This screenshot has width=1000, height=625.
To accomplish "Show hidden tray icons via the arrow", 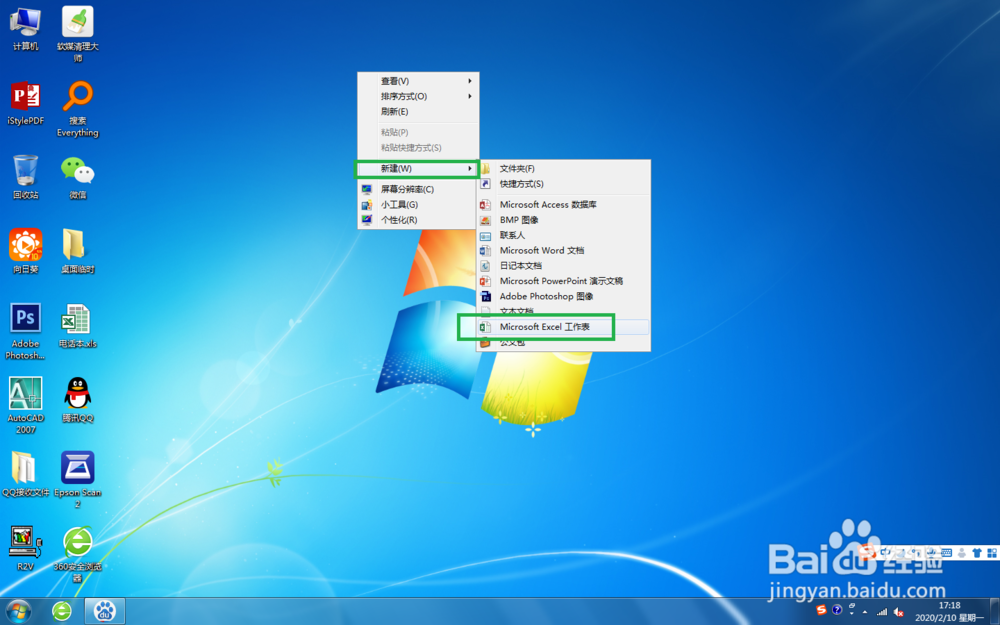I will click(x=864, y=612).
